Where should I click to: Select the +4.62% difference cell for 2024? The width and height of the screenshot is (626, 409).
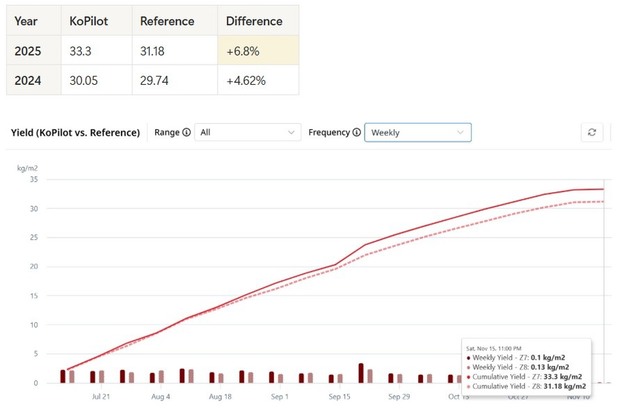(x=257, y=80)
